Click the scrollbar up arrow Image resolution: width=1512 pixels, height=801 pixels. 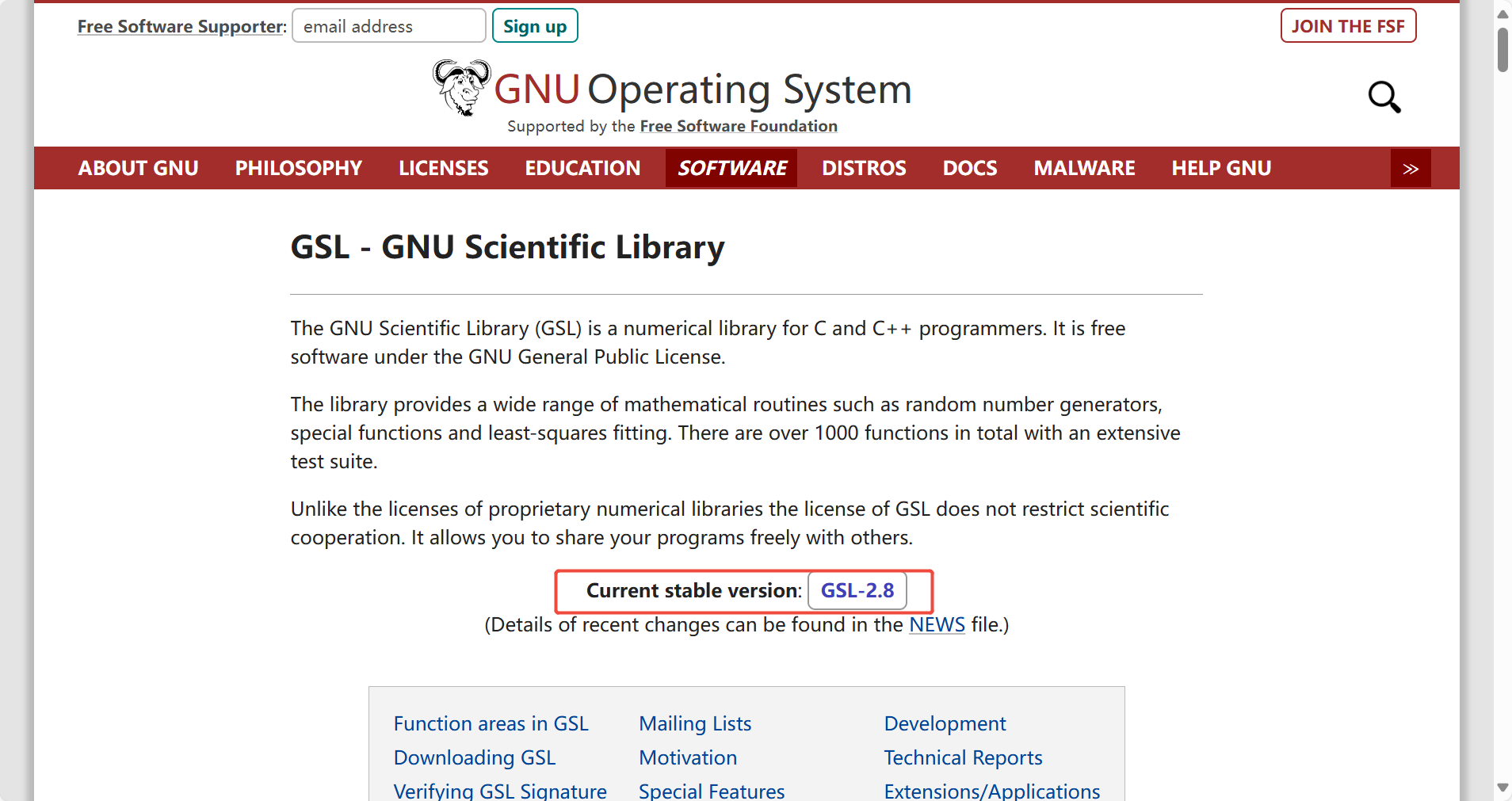pyautogui.click(x=1502, y=13)
